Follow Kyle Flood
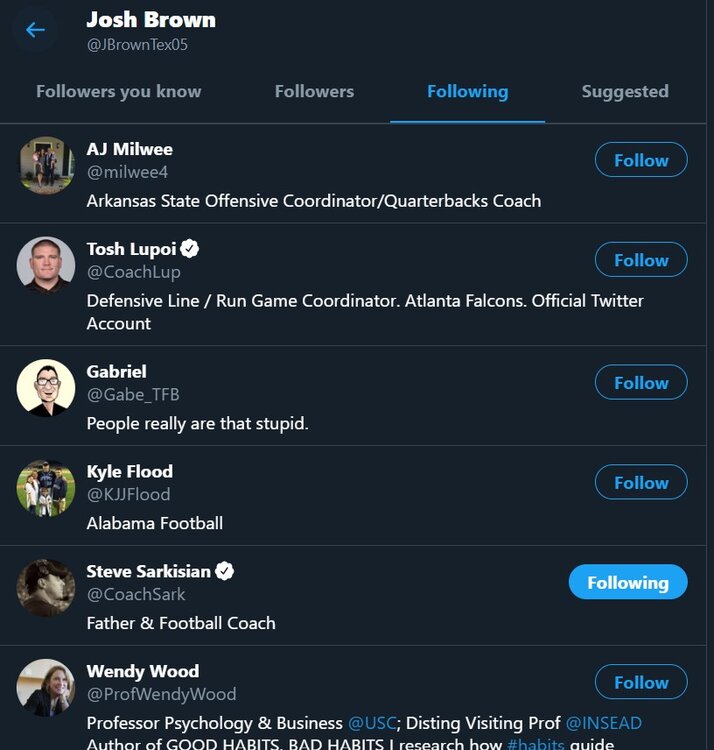The height and width of the screenshot is (750, 714). [x=641, y=483]
